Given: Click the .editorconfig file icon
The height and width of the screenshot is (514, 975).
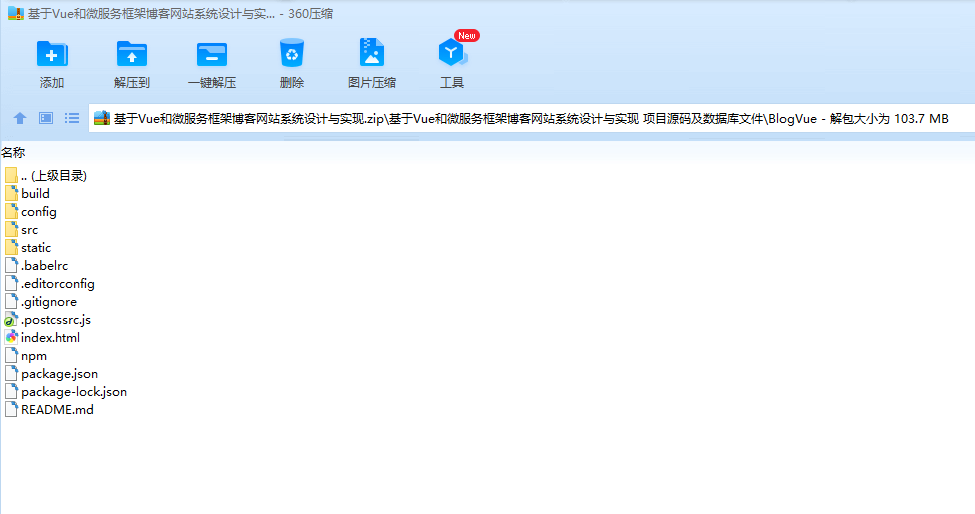Looking at the screenshot, I should click(11, 284).
